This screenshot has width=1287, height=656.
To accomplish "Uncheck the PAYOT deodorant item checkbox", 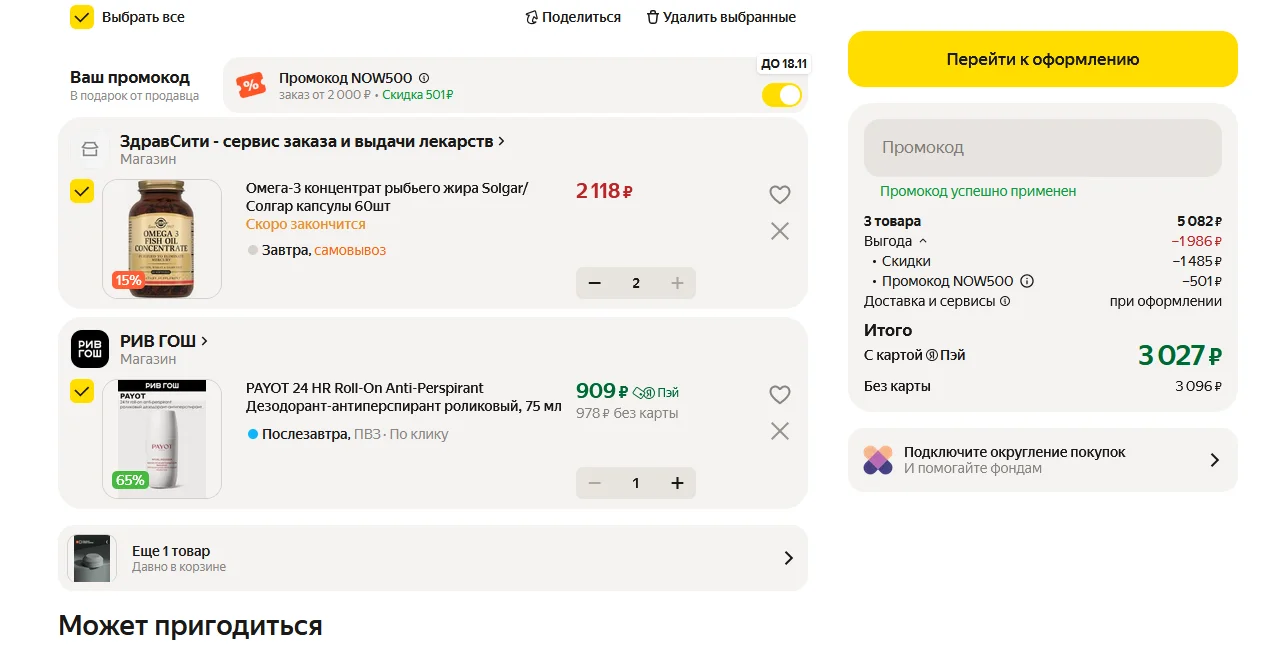I will 82,391.
